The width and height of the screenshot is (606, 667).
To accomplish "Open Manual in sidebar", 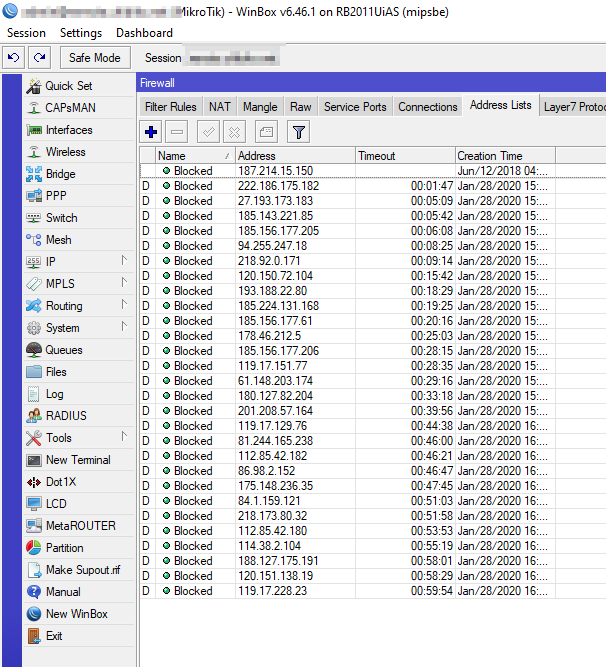I will click(79, 592).
